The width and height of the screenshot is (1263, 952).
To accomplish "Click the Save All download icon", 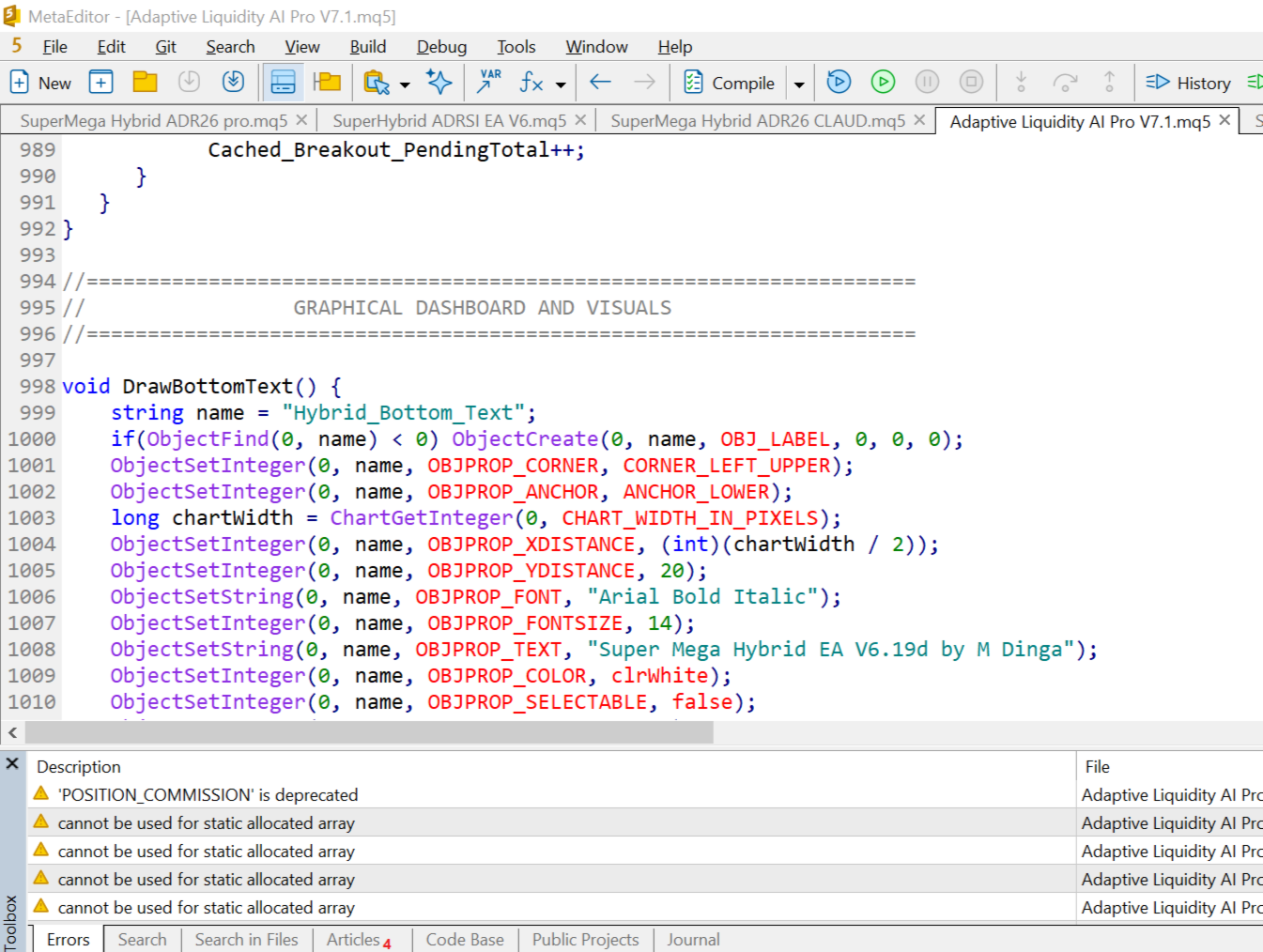I will pos(233,83).
